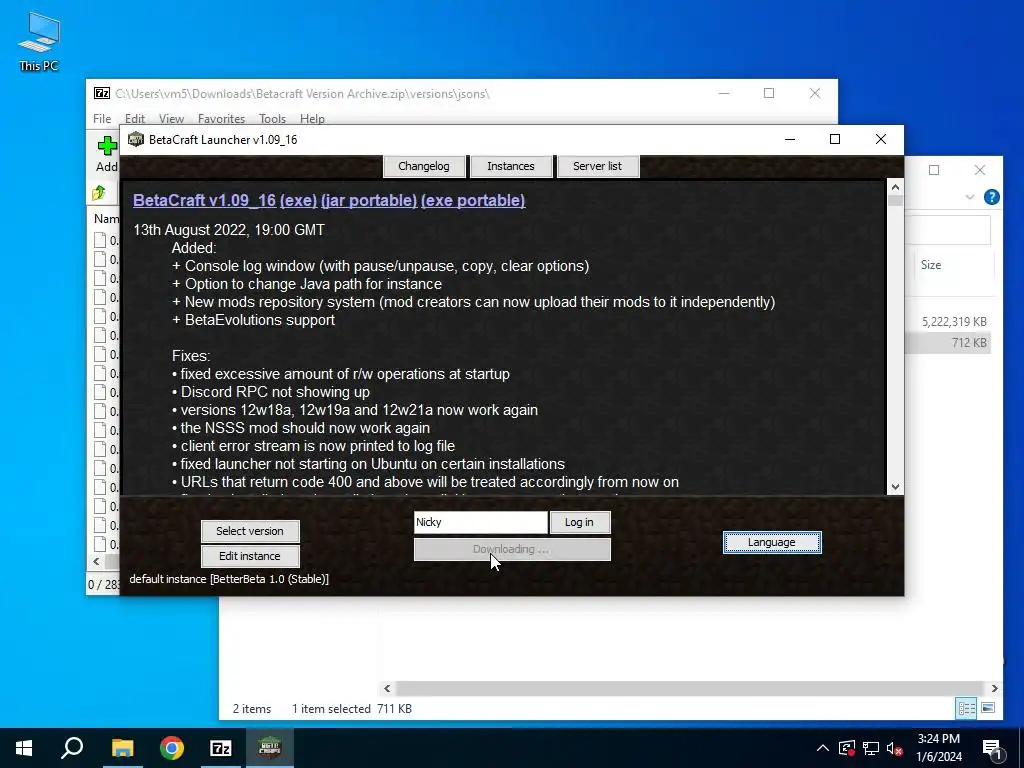Select the 712 KB file row

948,342
